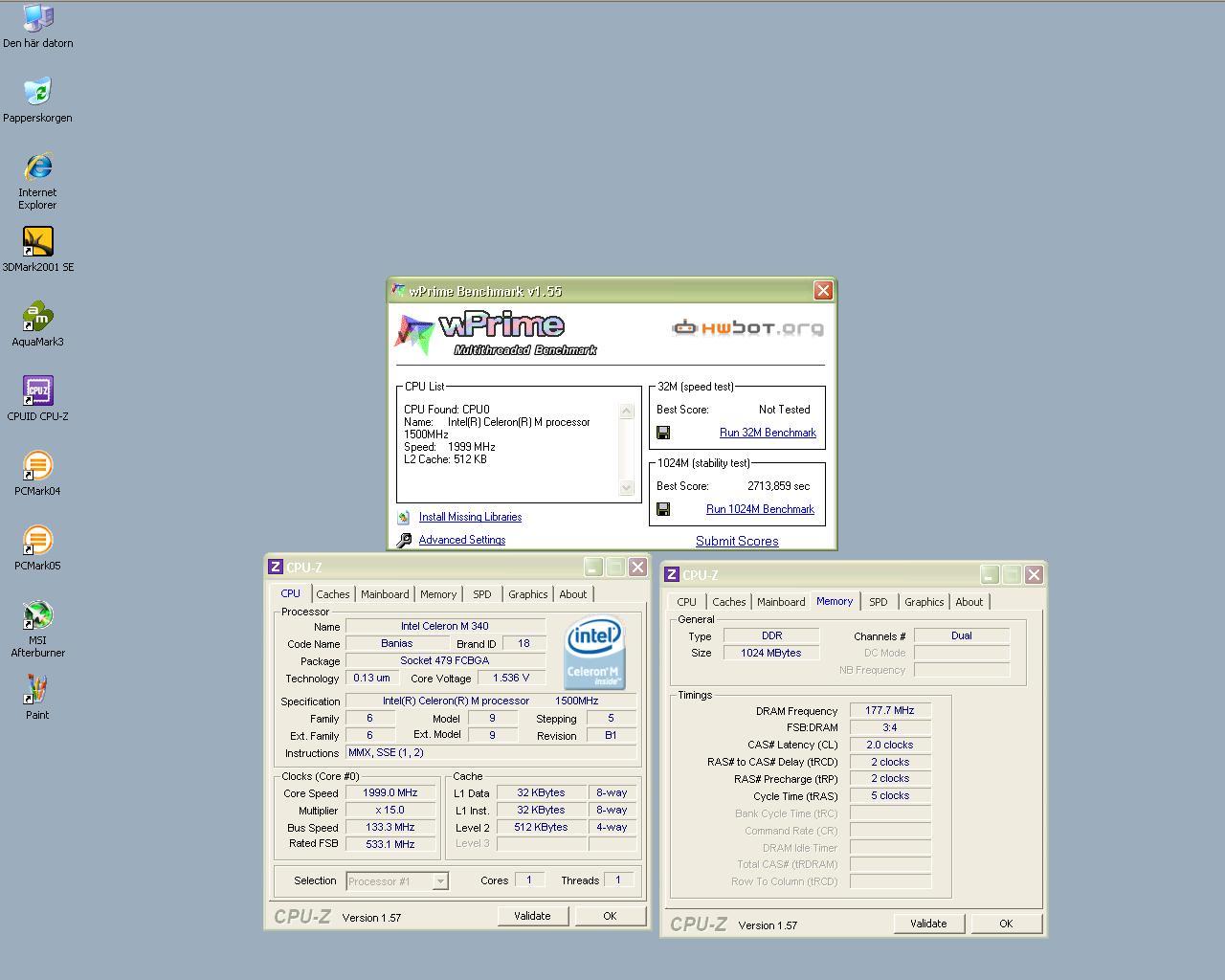
Task: Click save icon beside Run 1024M Benchmark
Action: (663, 509)
